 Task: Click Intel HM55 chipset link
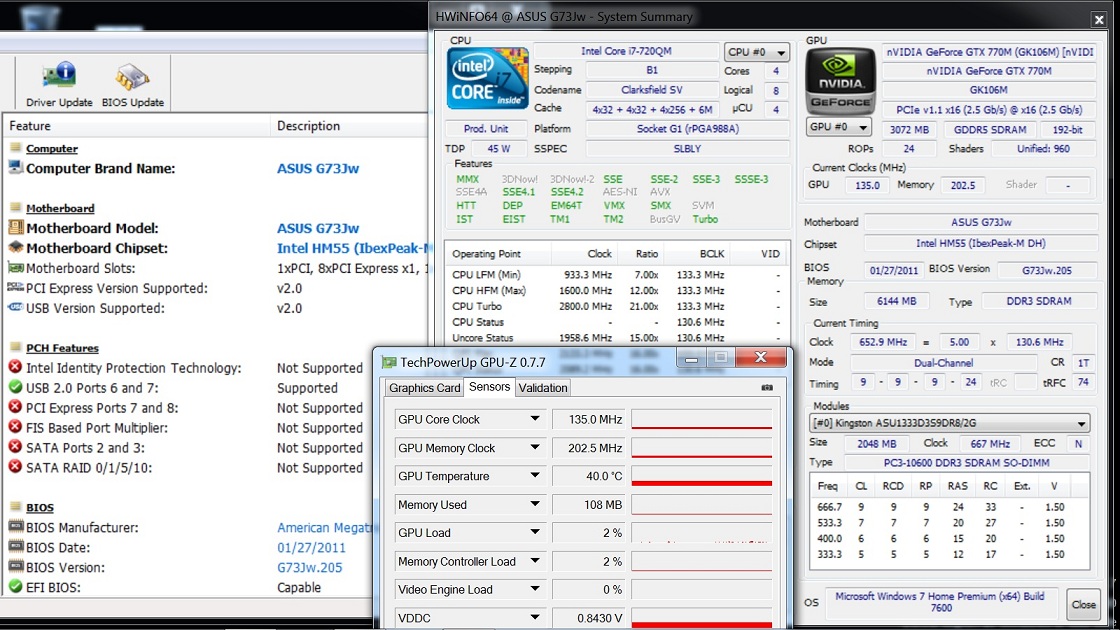[x=354, y=248]
